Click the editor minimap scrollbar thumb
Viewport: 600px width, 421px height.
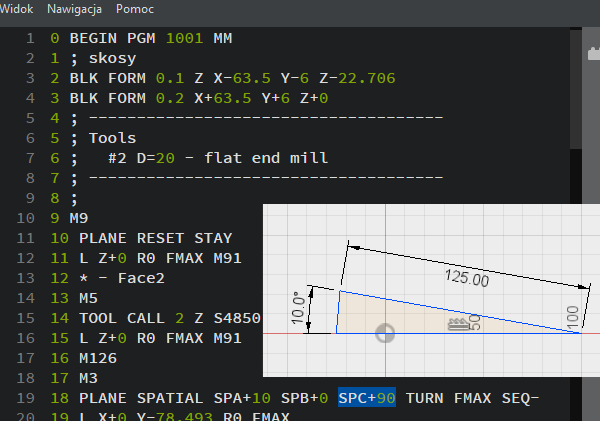coord(576,88)
